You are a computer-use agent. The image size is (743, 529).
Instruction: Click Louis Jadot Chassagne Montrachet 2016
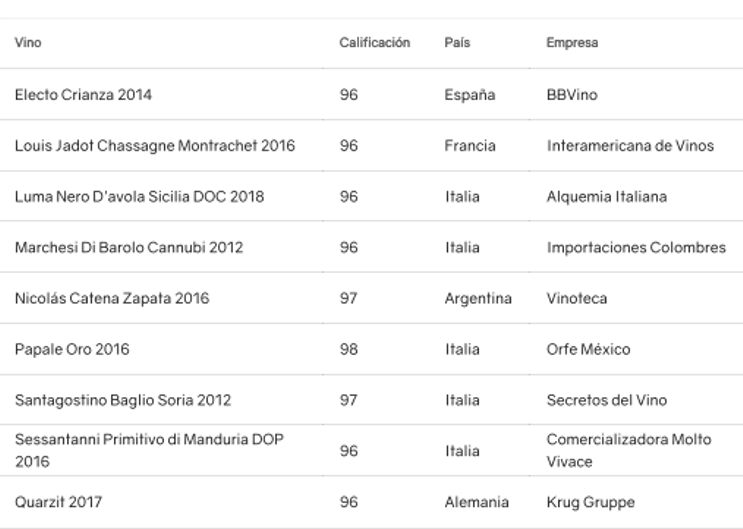tap(155, 146)
